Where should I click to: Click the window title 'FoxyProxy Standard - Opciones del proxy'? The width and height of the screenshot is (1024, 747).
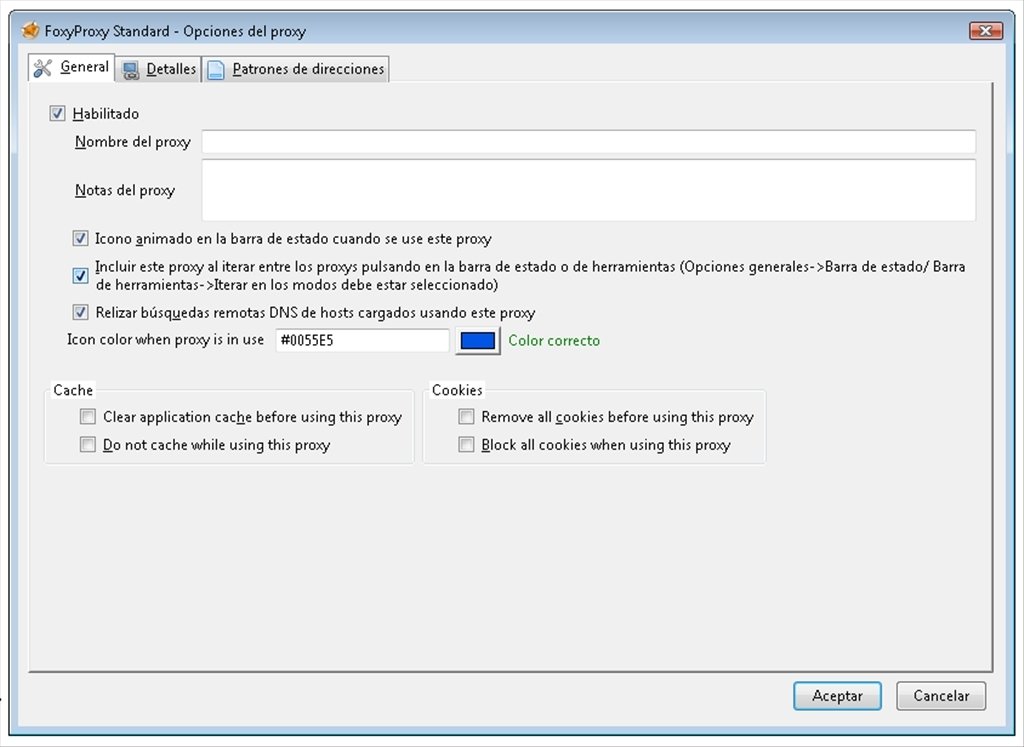tap(175, 31)
